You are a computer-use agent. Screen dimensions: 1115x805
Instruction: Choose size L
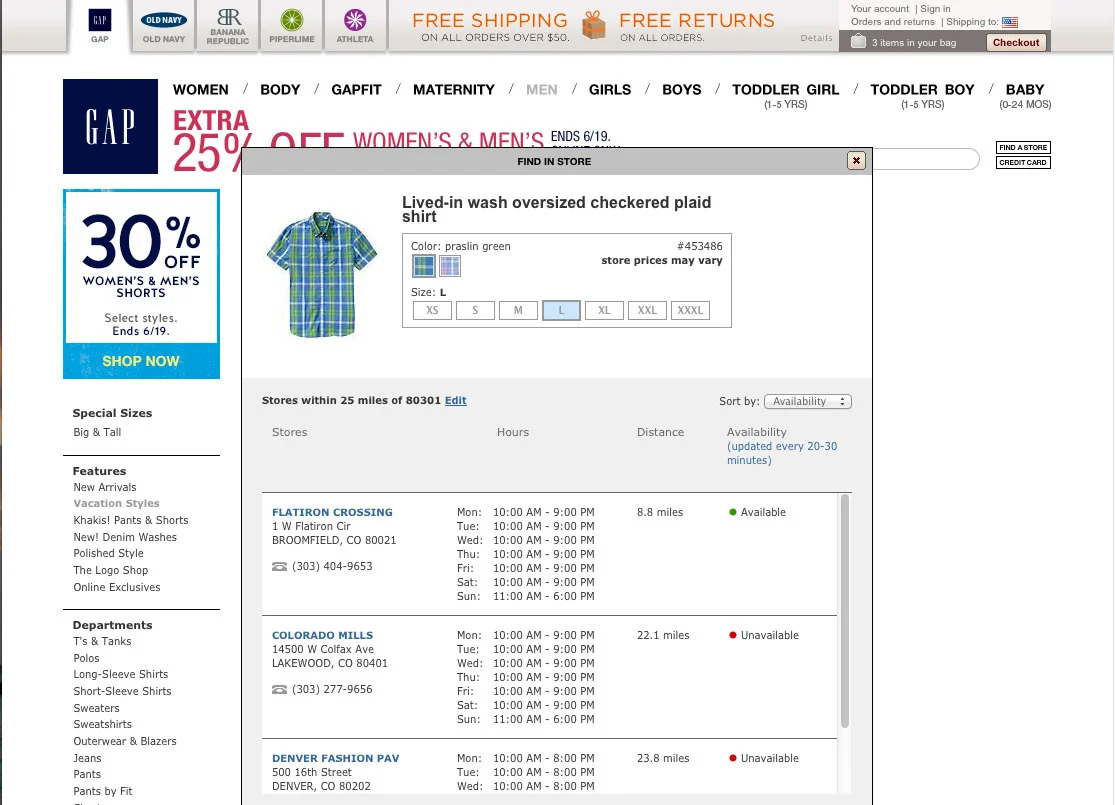pyautogui.click(x=561, y=311)
